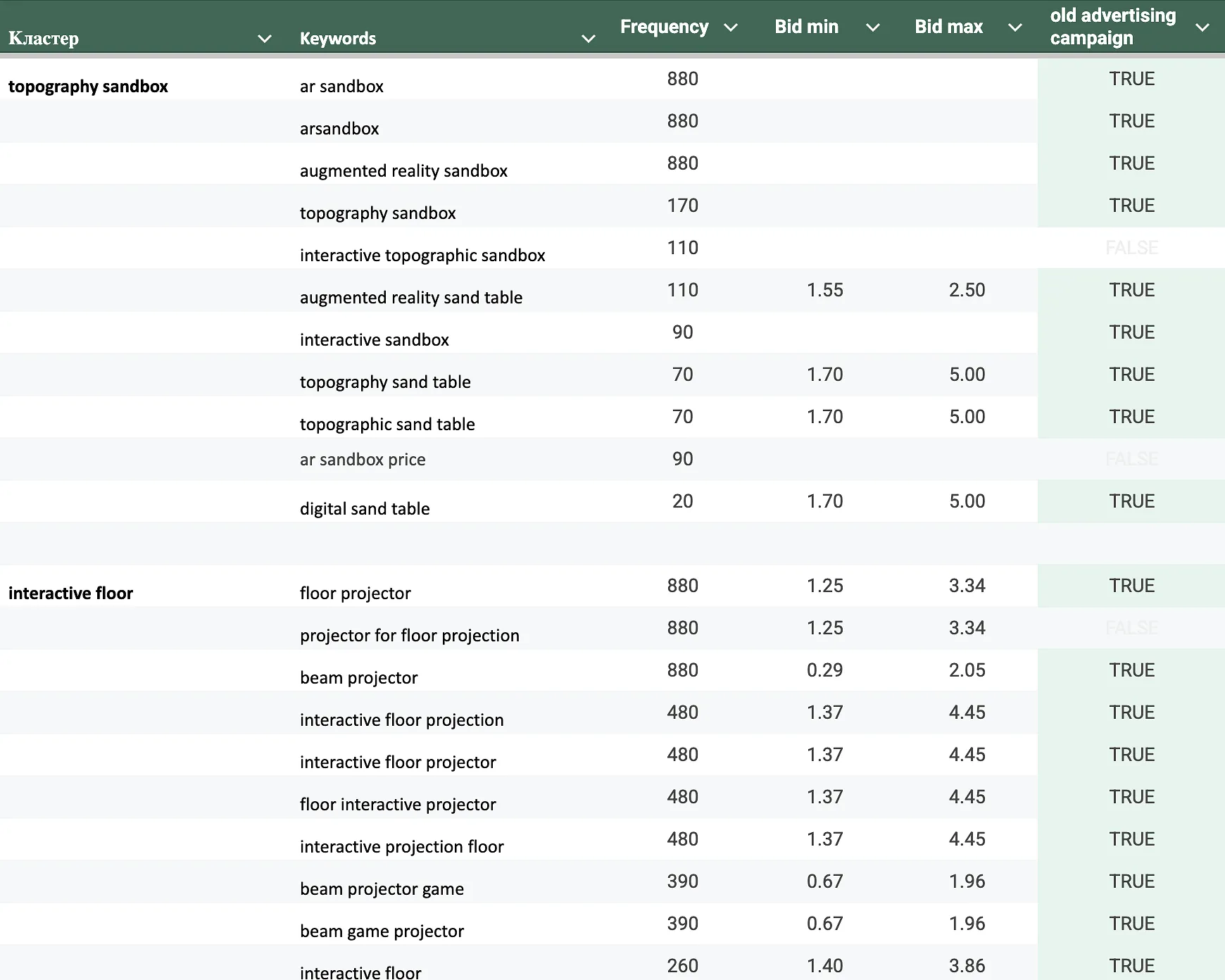The width and height of the screenshot is (1225, 980).
Task: Toggle TRUE value in ar sandbox row
Action: tap(1131, 79)
